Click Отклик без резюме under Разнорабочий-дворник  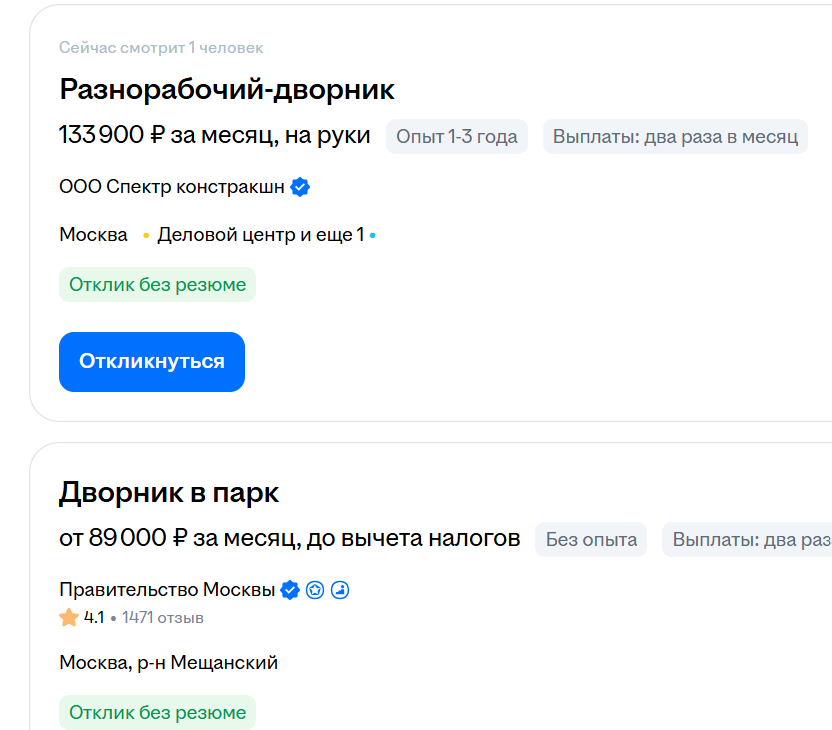(157, 284)
